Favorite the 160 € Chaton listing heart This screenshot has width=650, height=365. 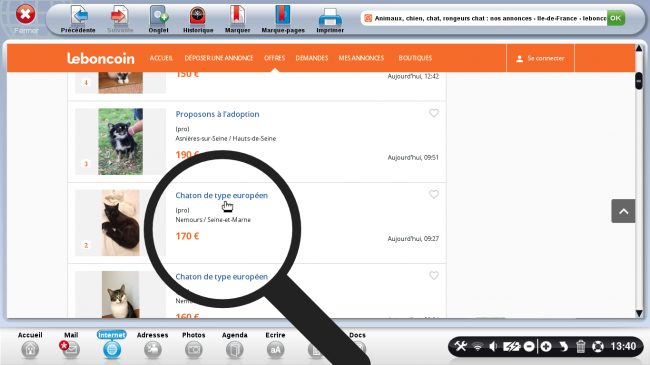pos(434,275)
